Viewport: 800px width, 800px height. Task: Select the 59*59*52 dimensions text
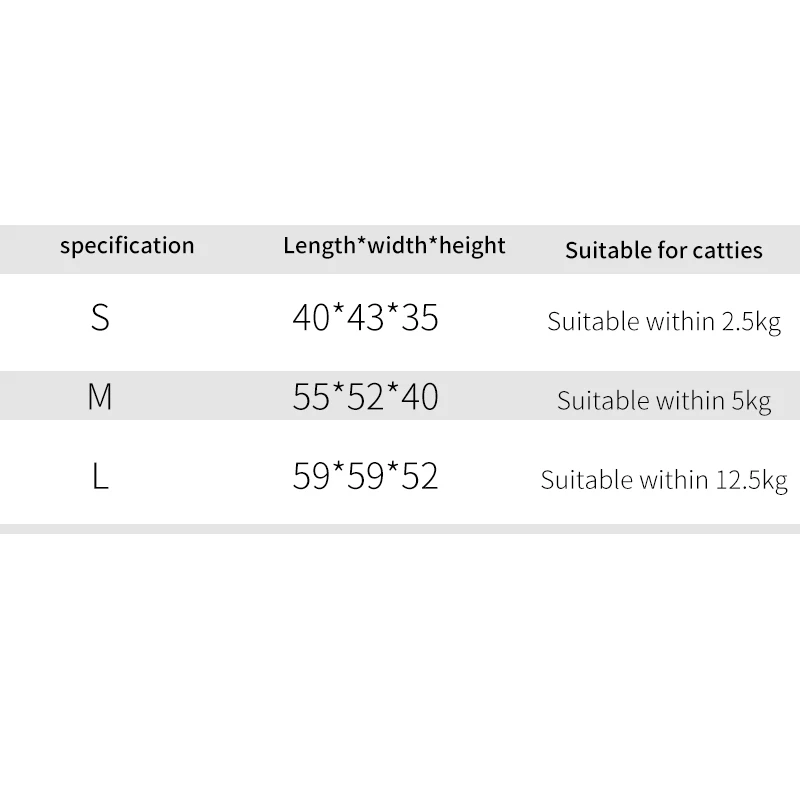click(x=365, y=477)
